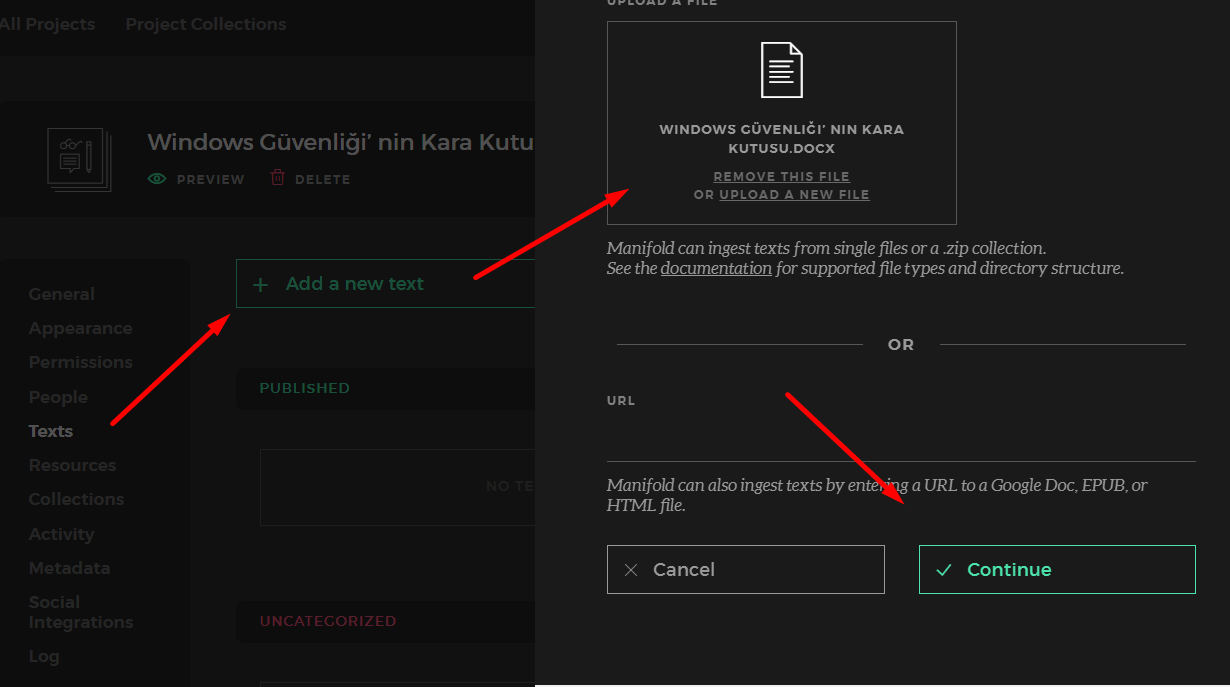Click the Preview link

(x=196, y=179)
